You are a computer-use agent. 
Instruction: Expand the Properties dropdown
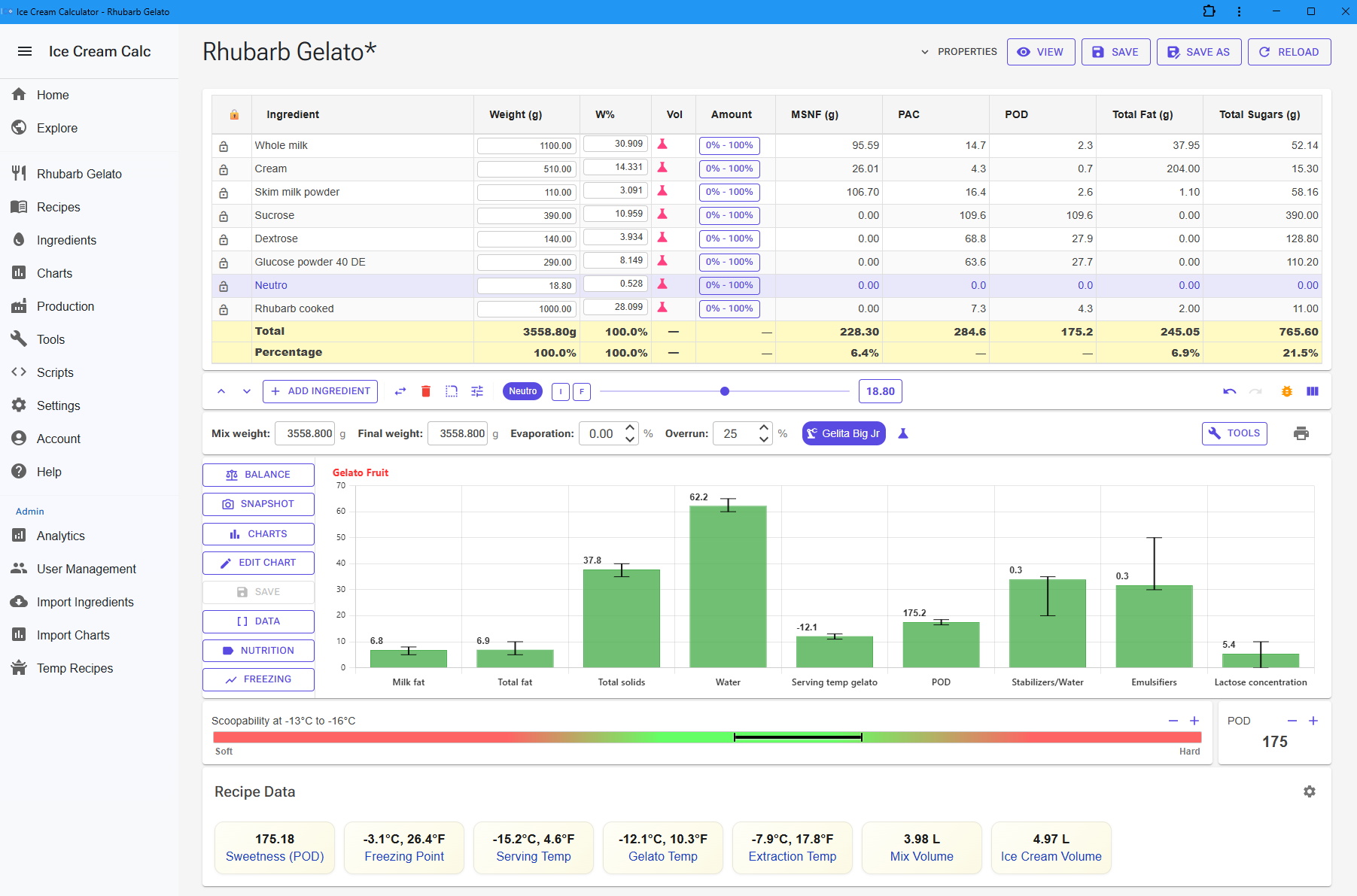tap(960, 51)
